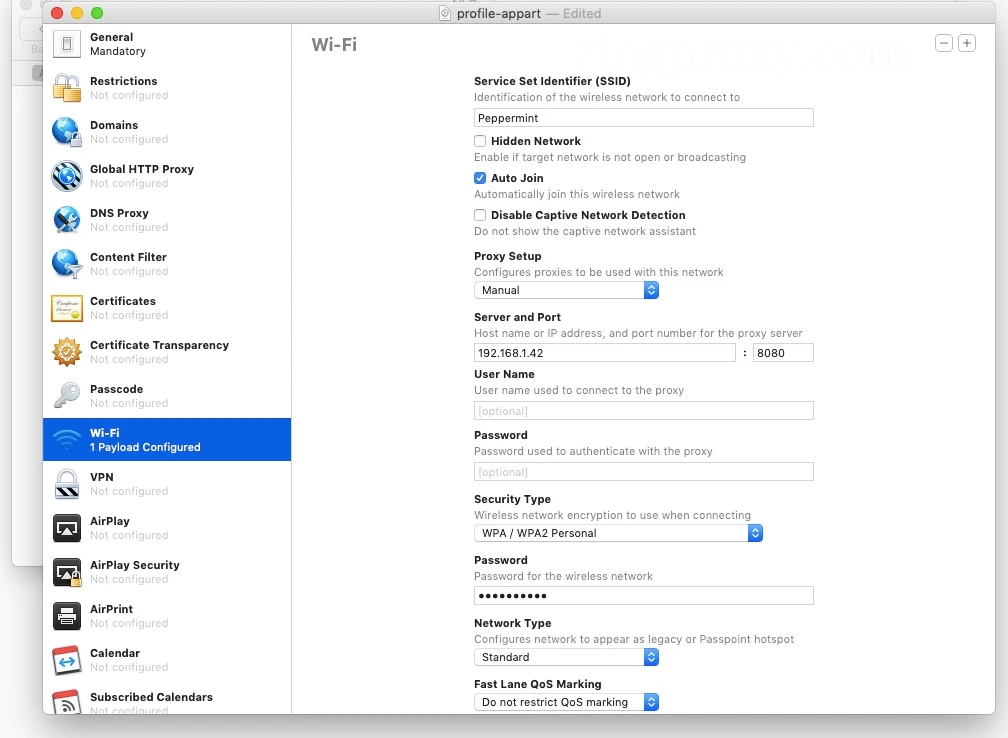
Task: Click the SSID field containing Peppermint
Action: point(644,118)
